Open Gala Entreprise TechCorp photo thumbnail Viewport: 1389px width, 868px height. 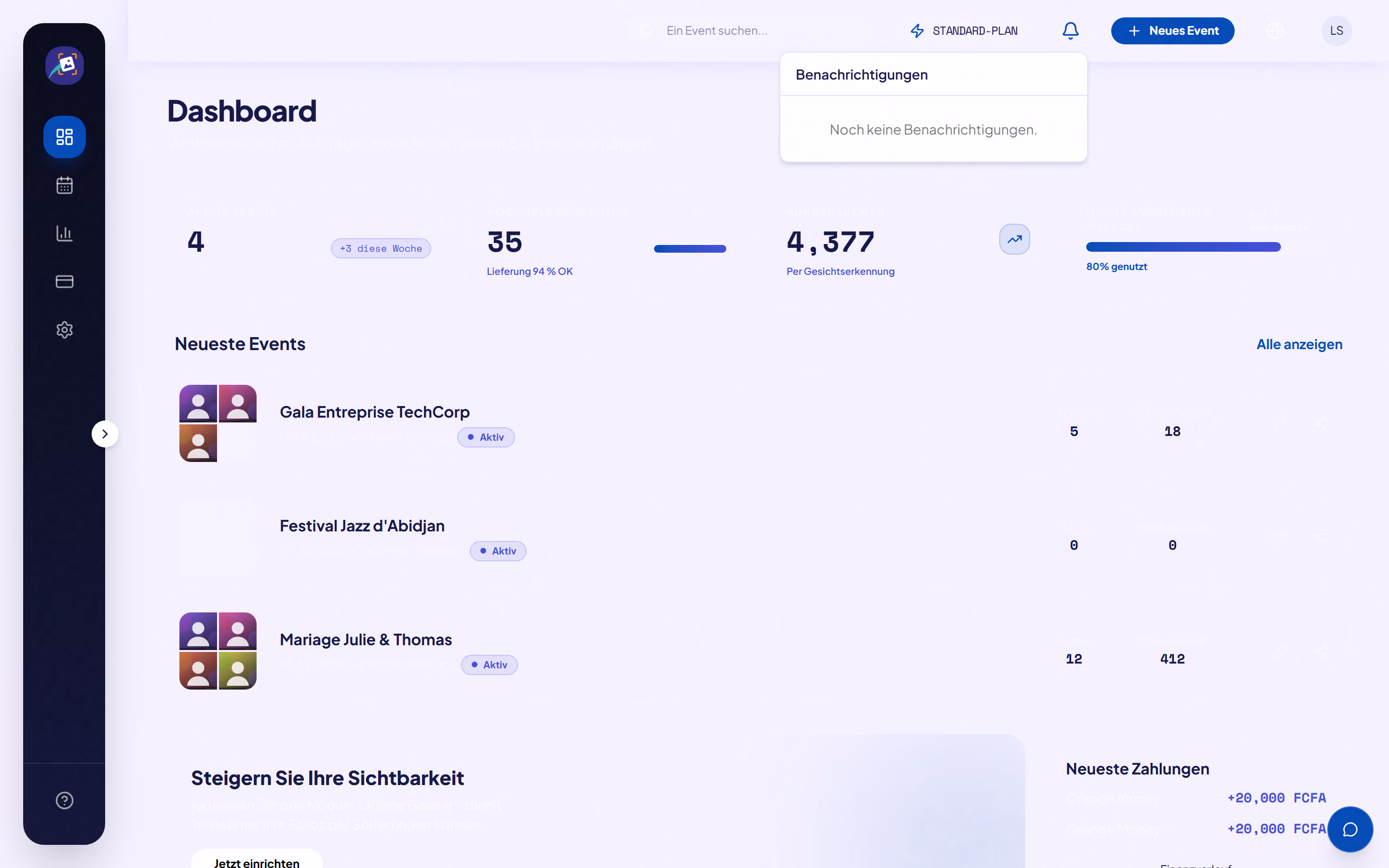218,423
